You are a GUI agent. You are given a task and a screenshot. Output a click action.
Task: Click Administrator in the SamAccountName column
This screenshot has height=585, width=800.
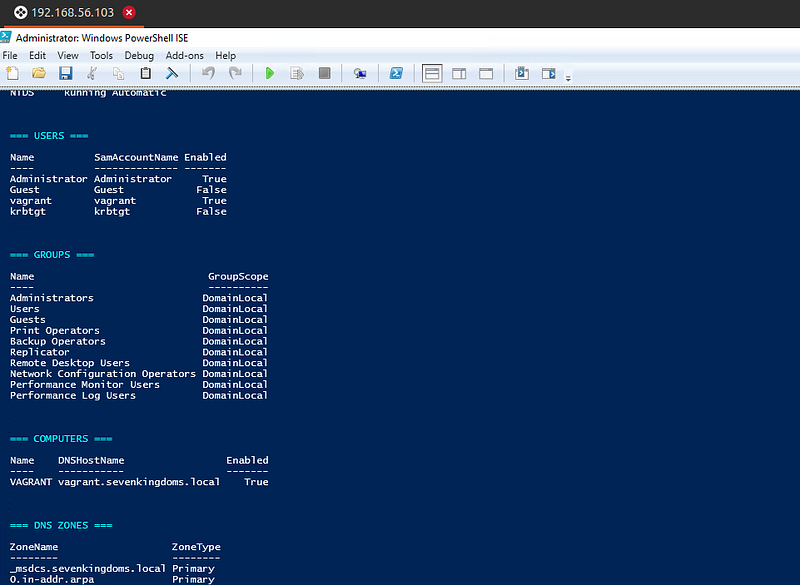(133, 179)
